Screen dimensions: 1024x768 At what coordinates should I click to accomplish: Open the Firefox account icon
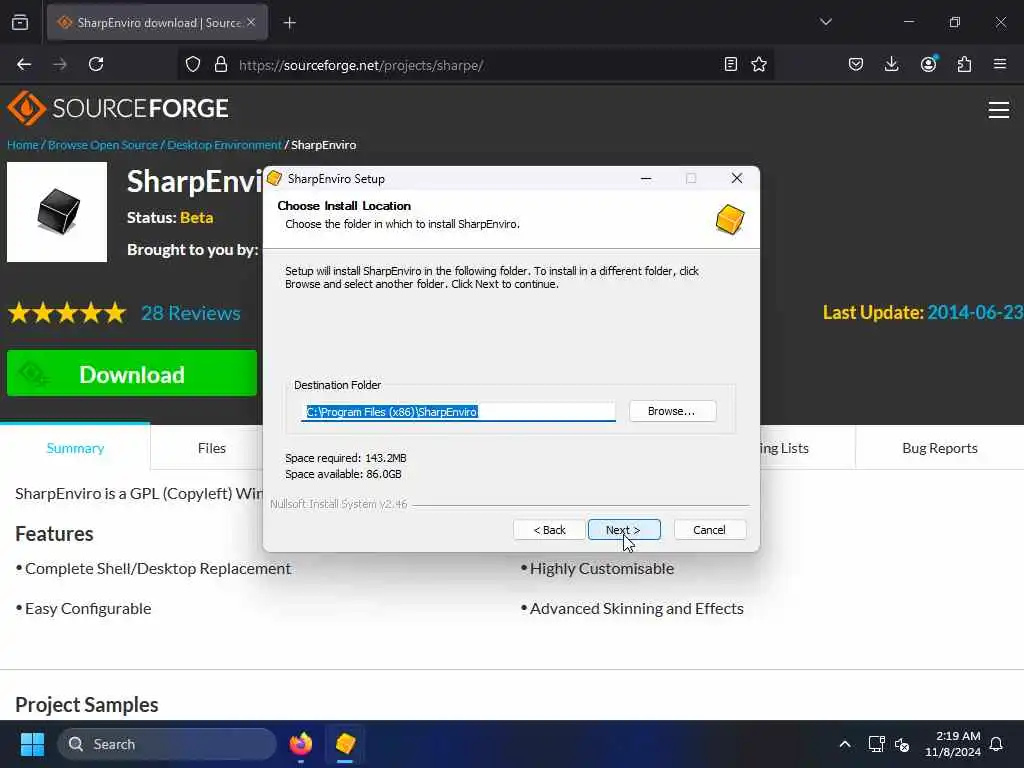coord(928,64)
